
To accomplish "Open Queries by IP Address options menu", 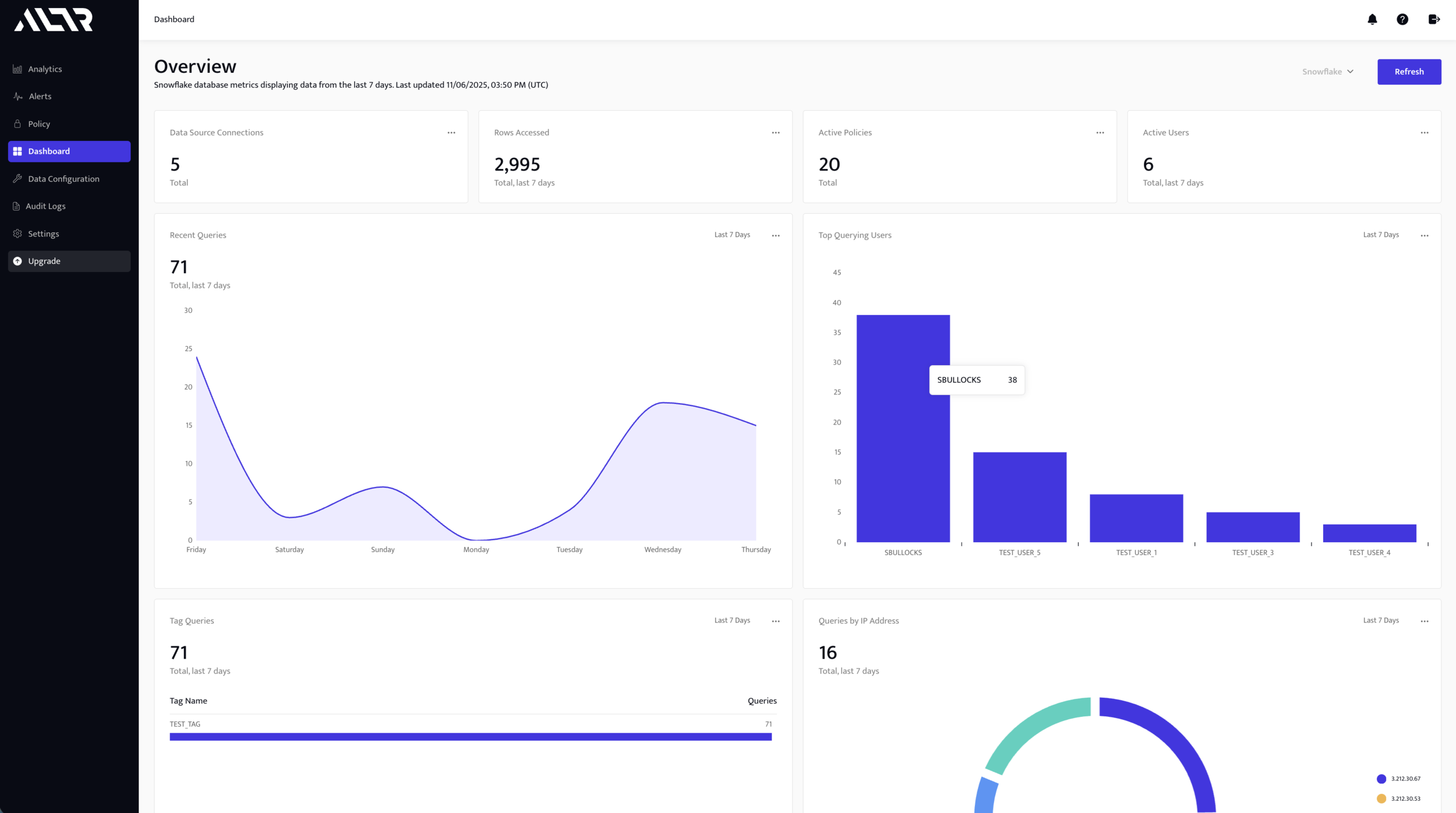I will [1424, 621].
